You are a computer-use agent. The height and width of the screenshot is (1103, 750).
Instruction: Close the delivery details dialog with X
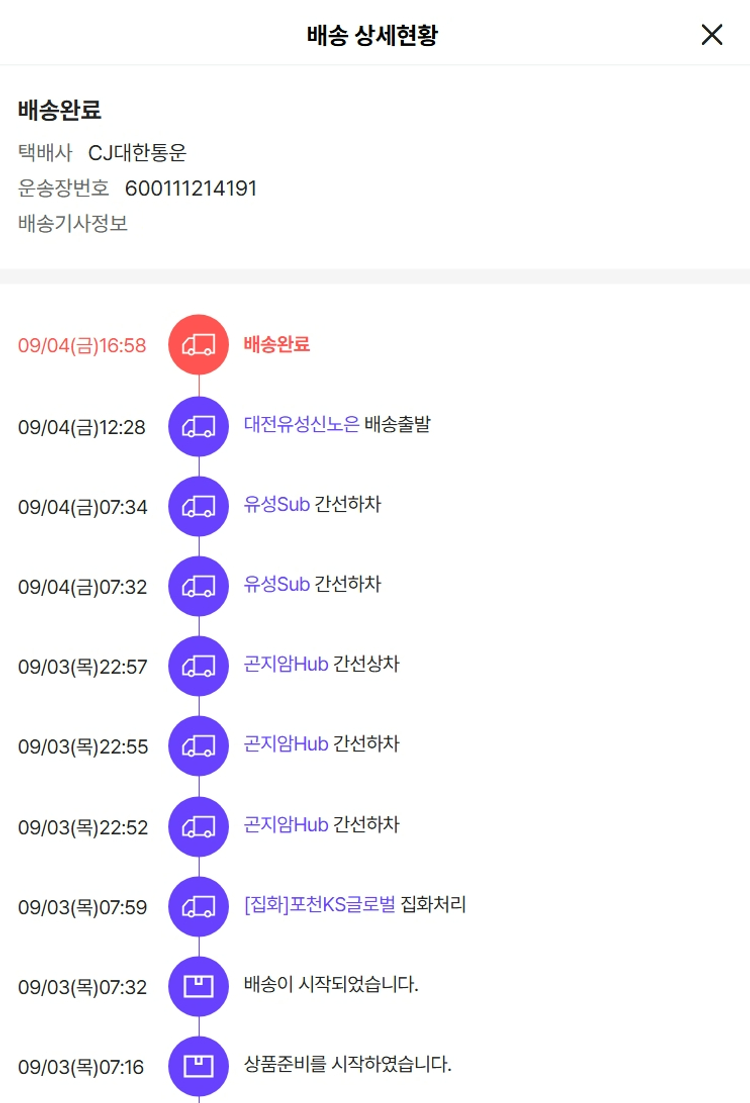tap(712, 34)
